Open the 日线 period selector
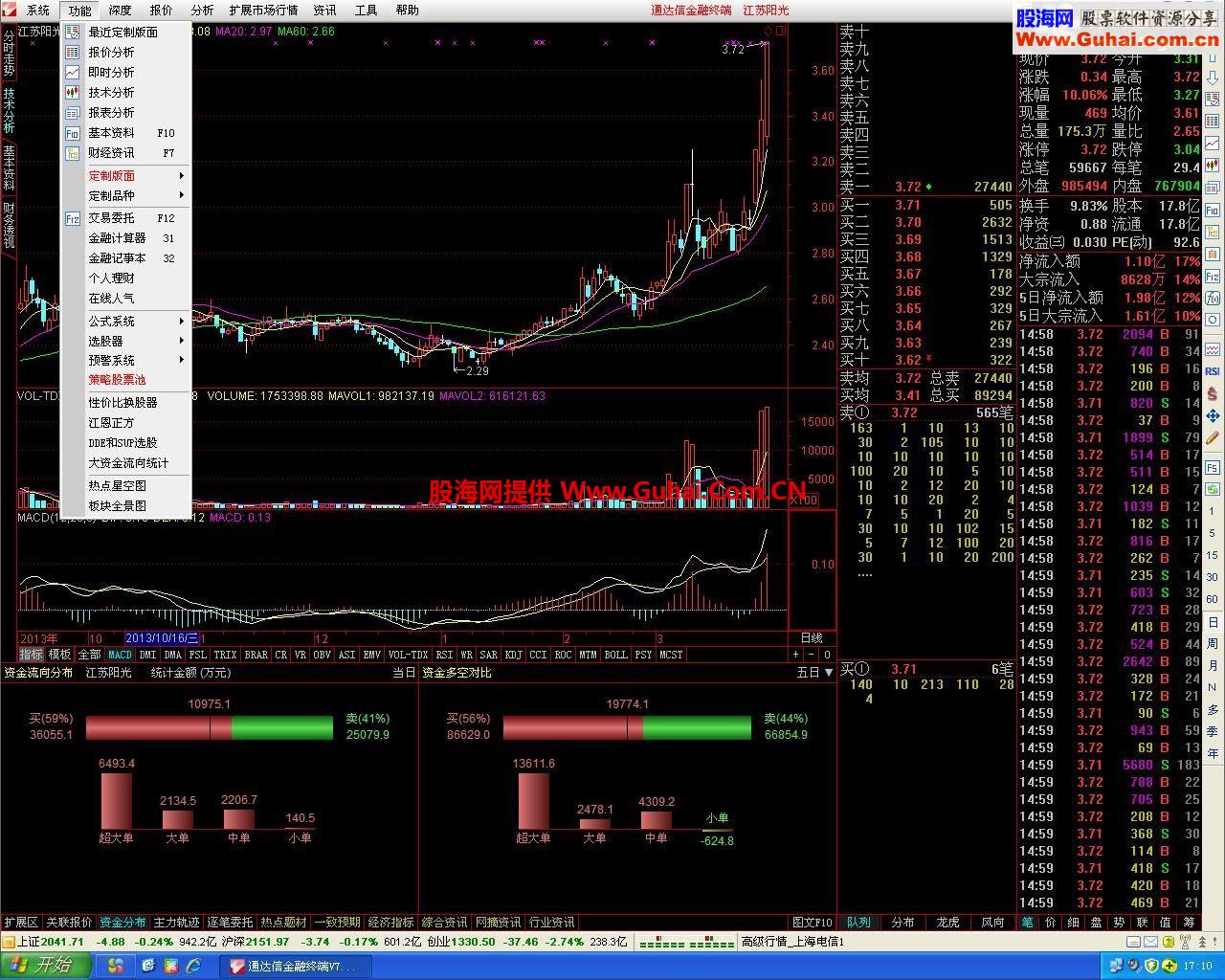 811,638
